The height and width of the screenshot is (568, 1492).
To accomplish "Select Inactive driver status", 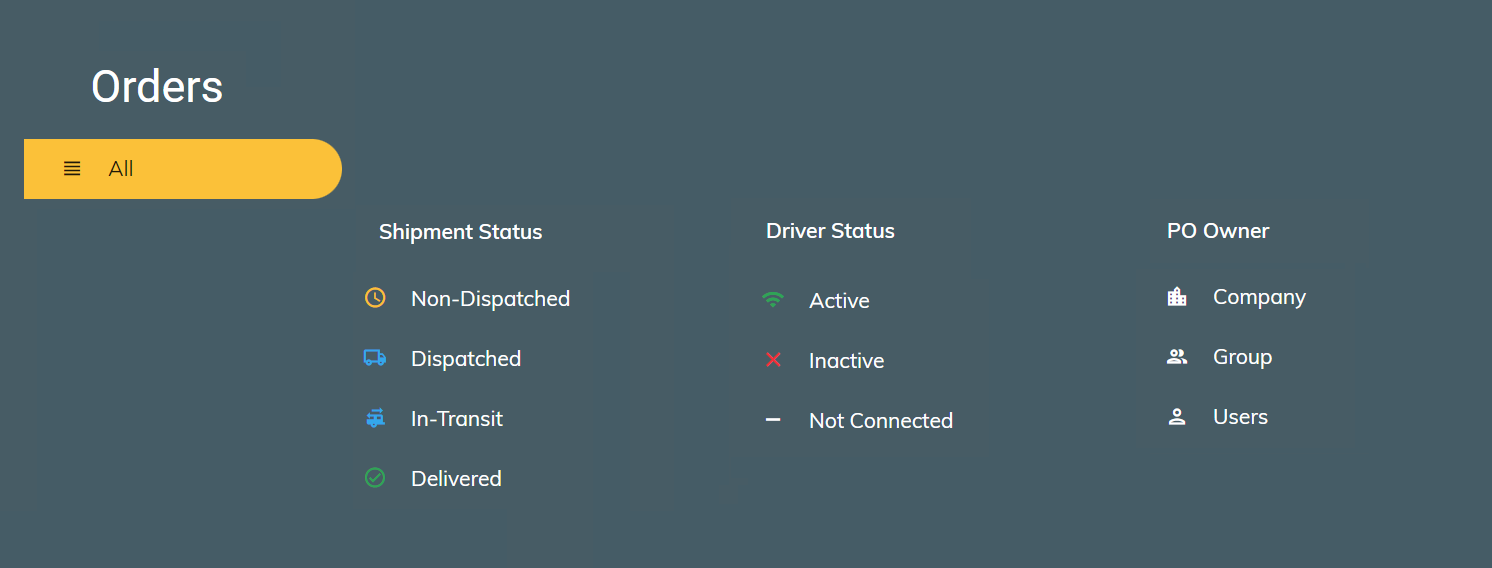I will point(846,360).
